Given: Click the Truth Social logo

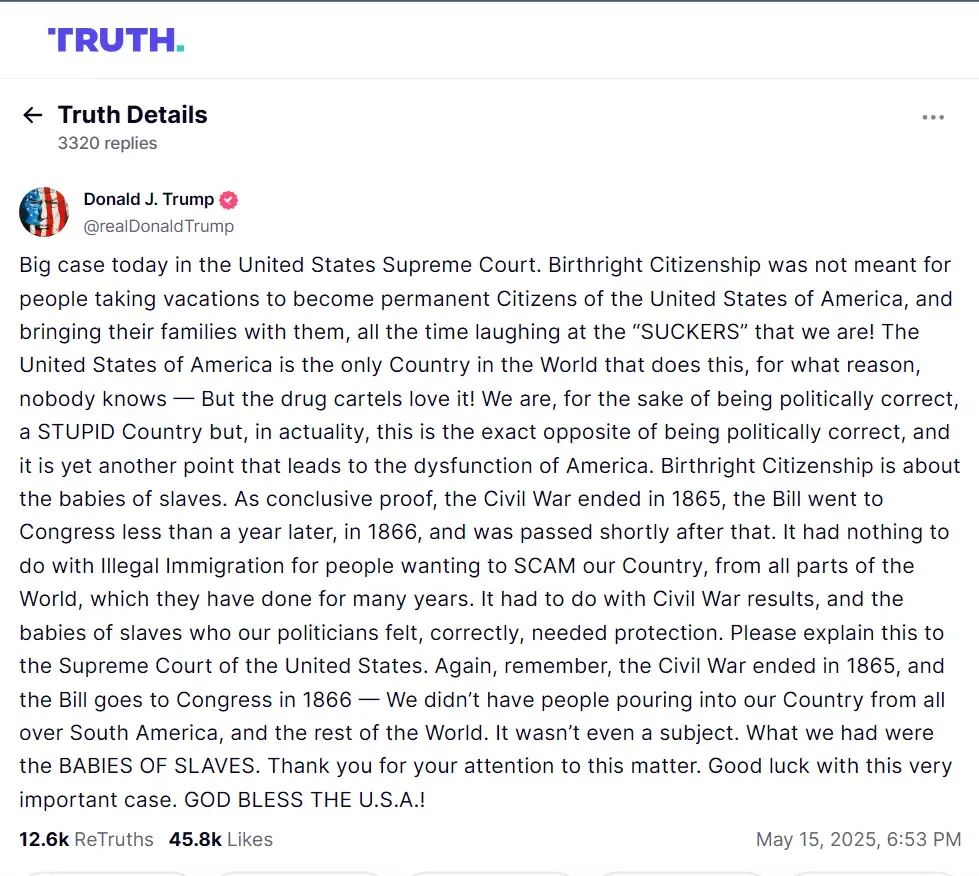Looking at the screenshot, I should (x=116, y=40).
